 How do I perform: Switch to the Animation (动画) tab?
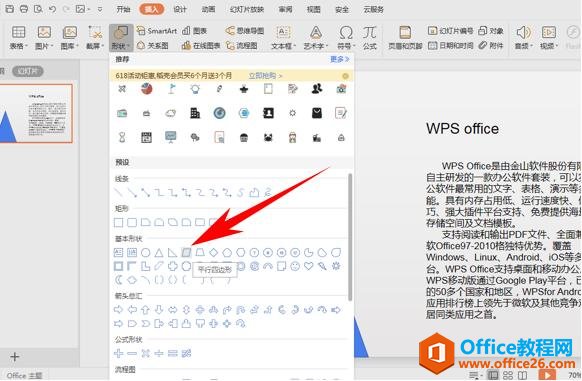[208, 9]
